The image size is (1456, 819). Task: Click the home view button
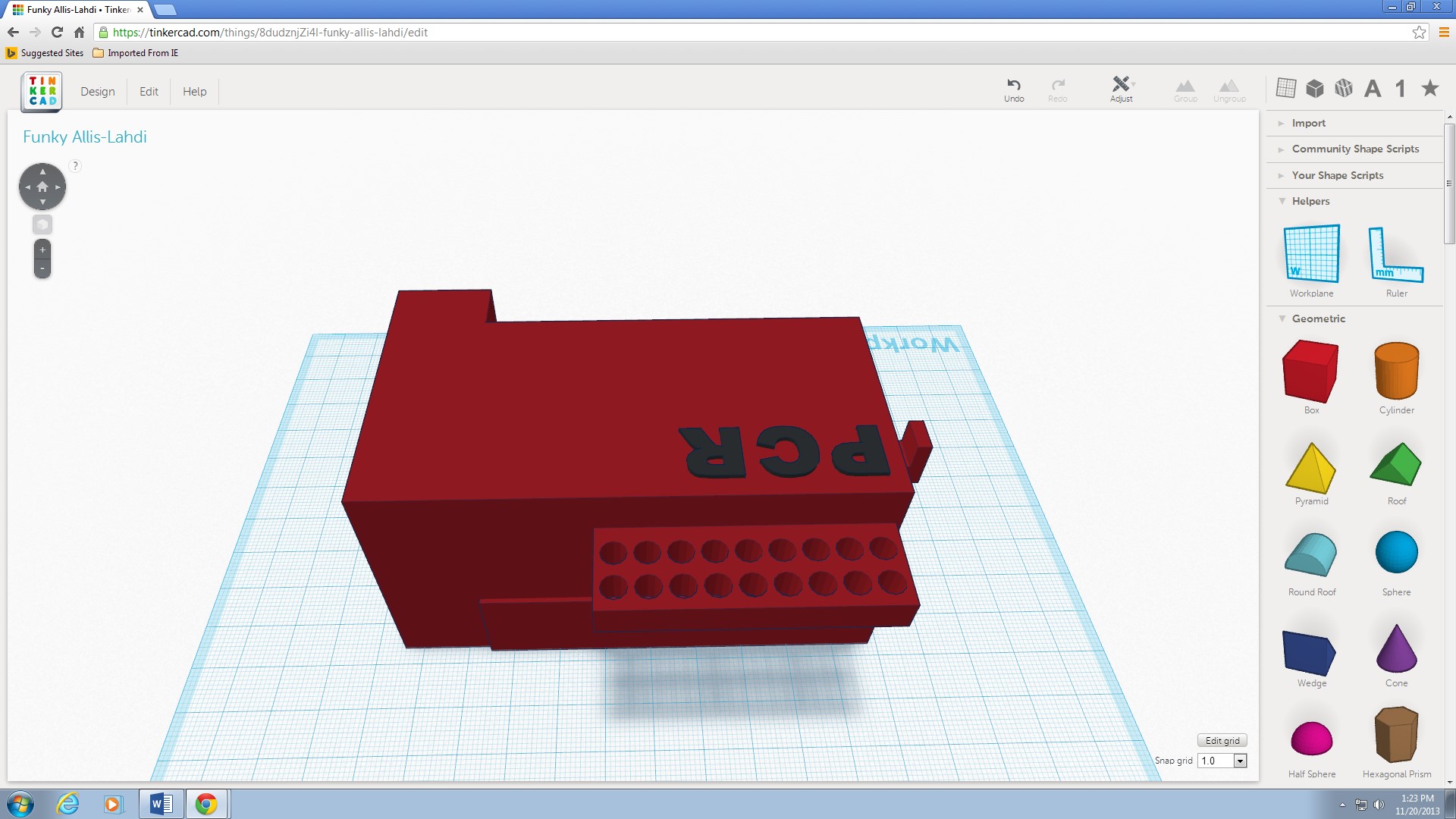(x=42, y=187)
